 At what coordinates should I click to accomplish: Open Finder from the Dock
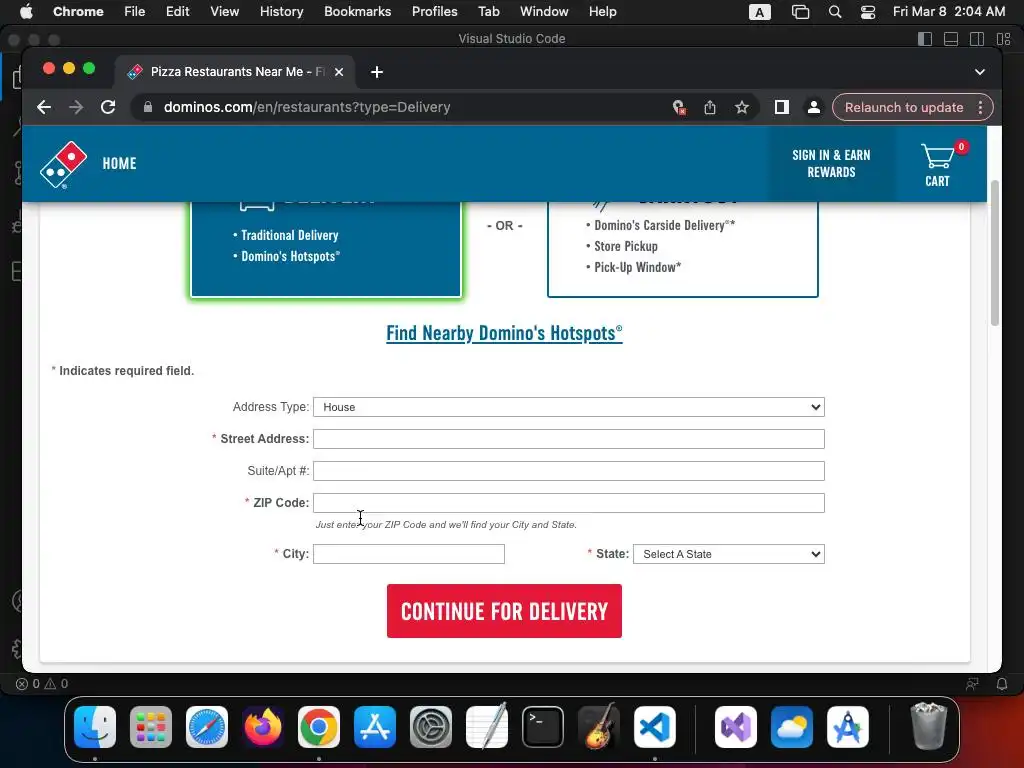(x=95, y=727)
